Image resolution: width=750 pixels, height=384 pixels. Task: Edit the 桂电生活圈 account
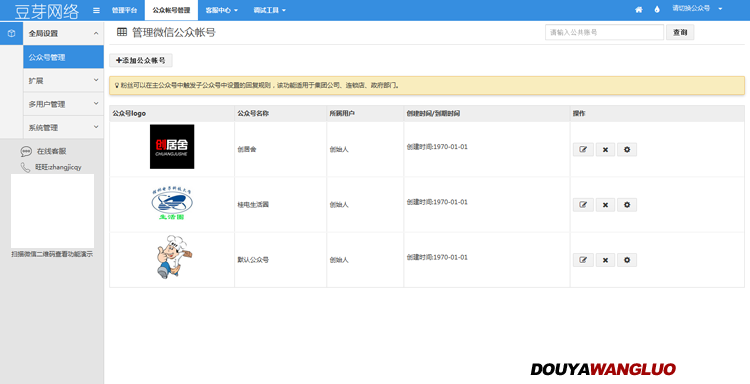click(x=583, y=205)
